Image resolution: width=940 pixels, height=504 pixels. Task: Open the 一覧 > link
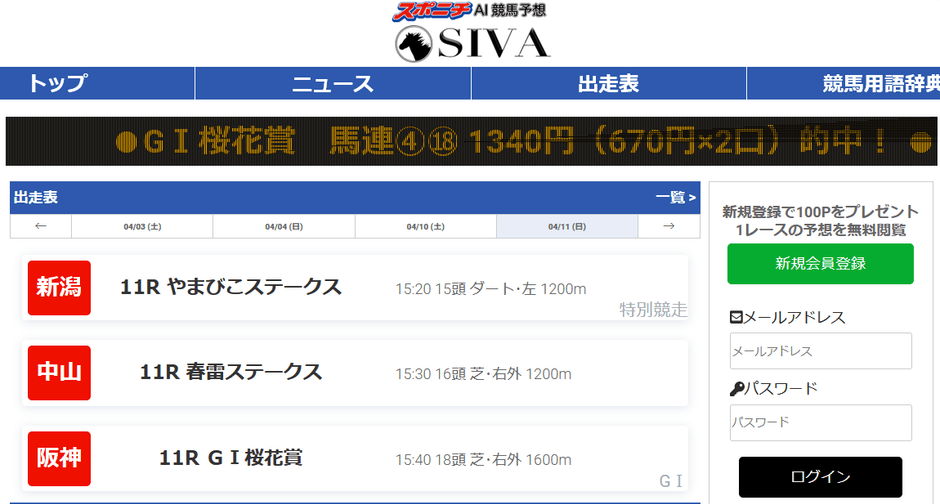click(x=675, y=197)
